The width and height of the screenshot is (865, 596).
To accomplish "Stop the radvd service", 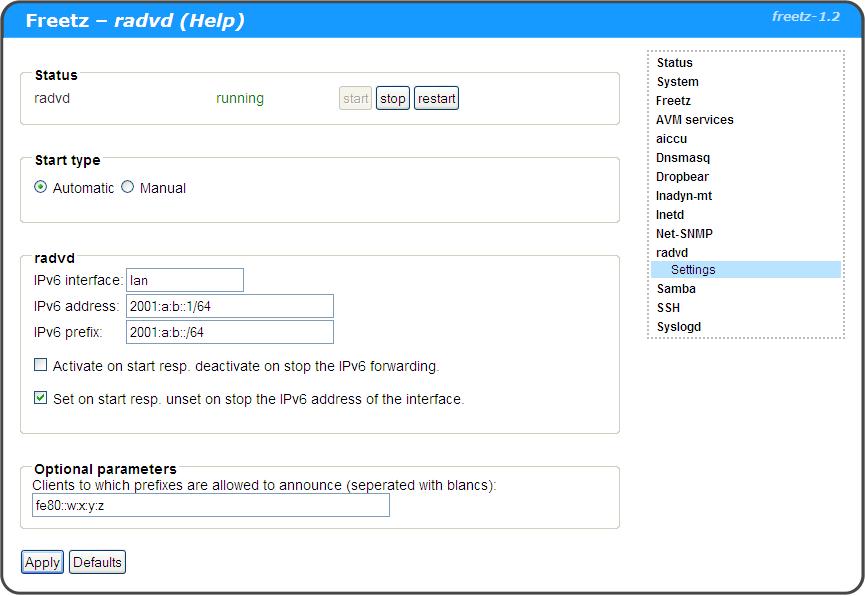I will 392,99.
